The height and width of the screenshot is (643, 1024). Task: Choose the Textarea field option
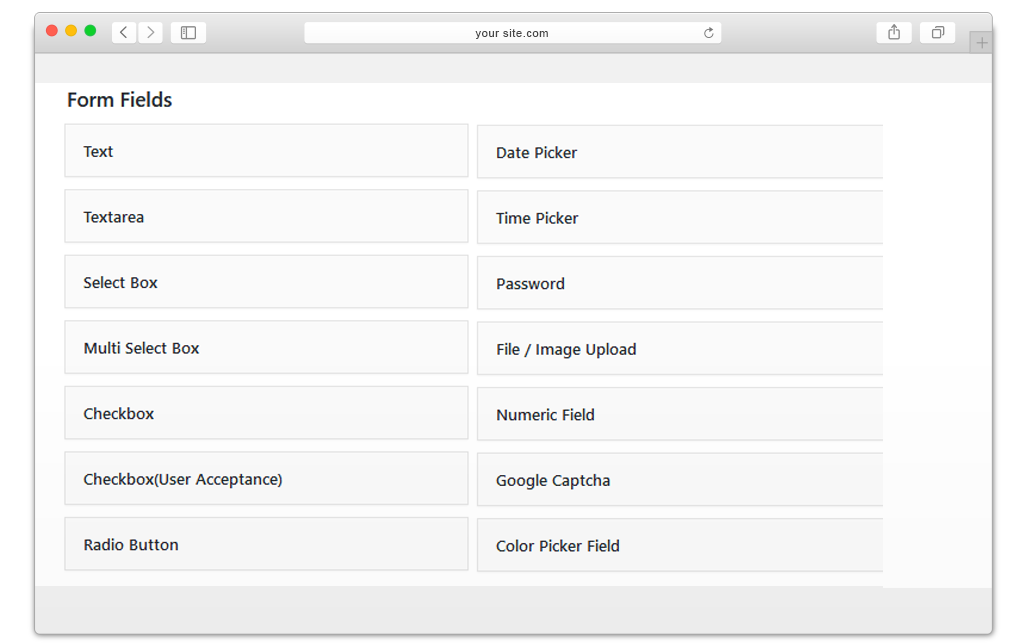point(266,216)
